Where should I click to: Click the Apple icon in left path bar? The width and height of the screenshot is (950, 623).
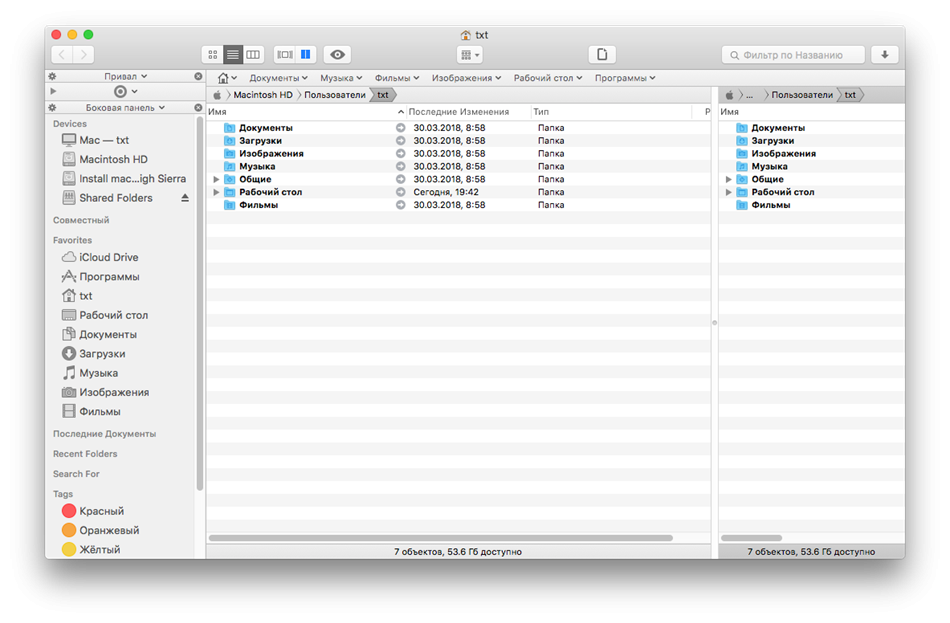217,95
